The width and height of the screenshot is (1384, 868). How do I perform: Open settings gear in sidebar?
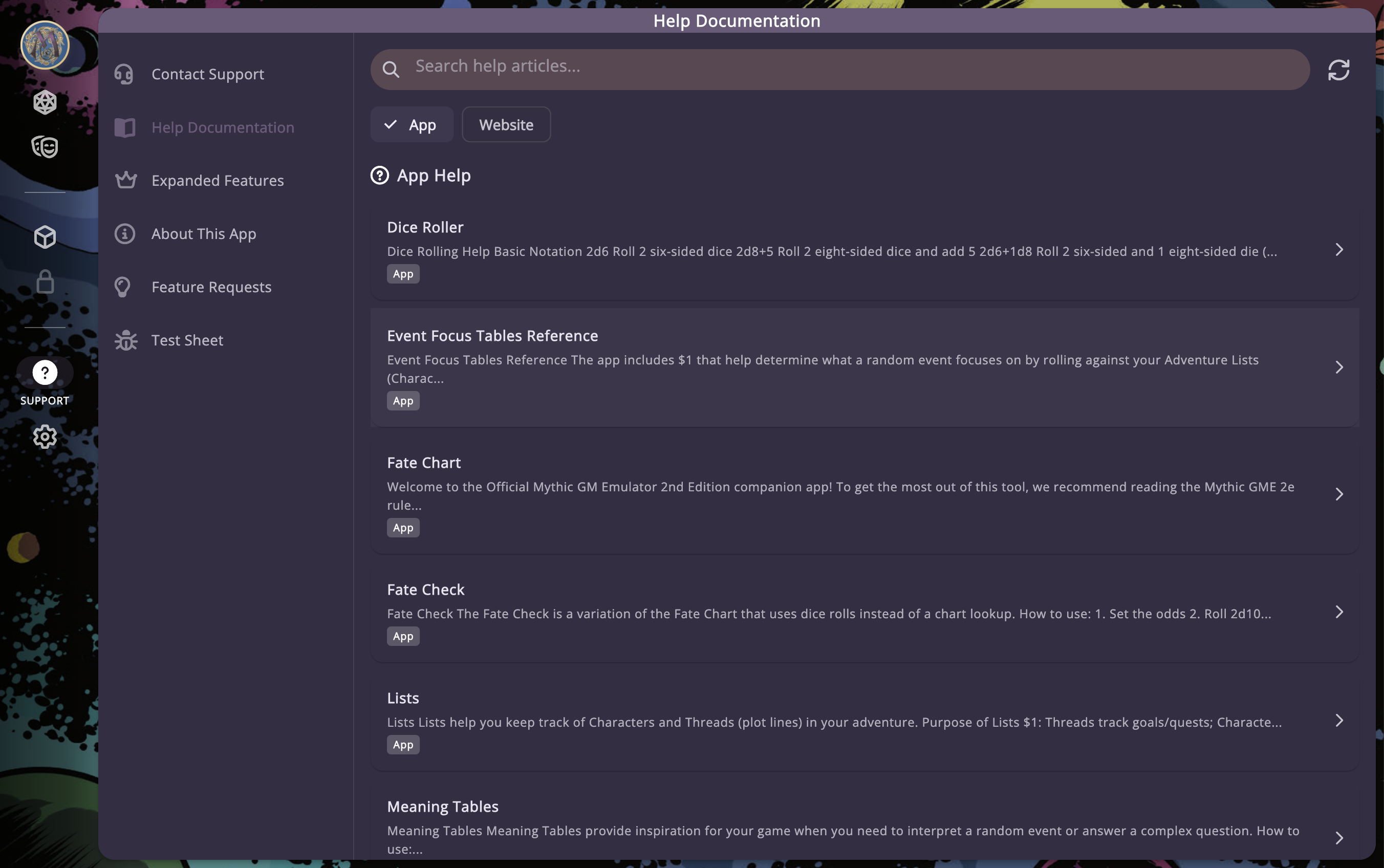click(45, 437)
